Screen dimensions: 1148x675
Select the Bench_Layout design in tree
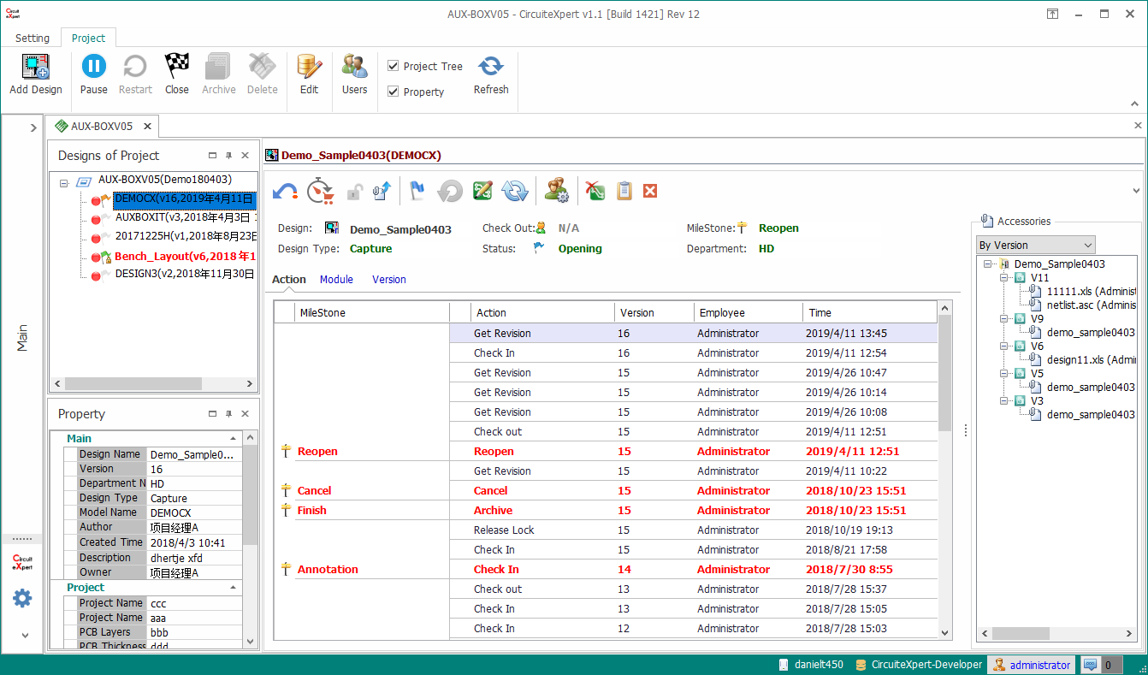[x=184, y=256]
